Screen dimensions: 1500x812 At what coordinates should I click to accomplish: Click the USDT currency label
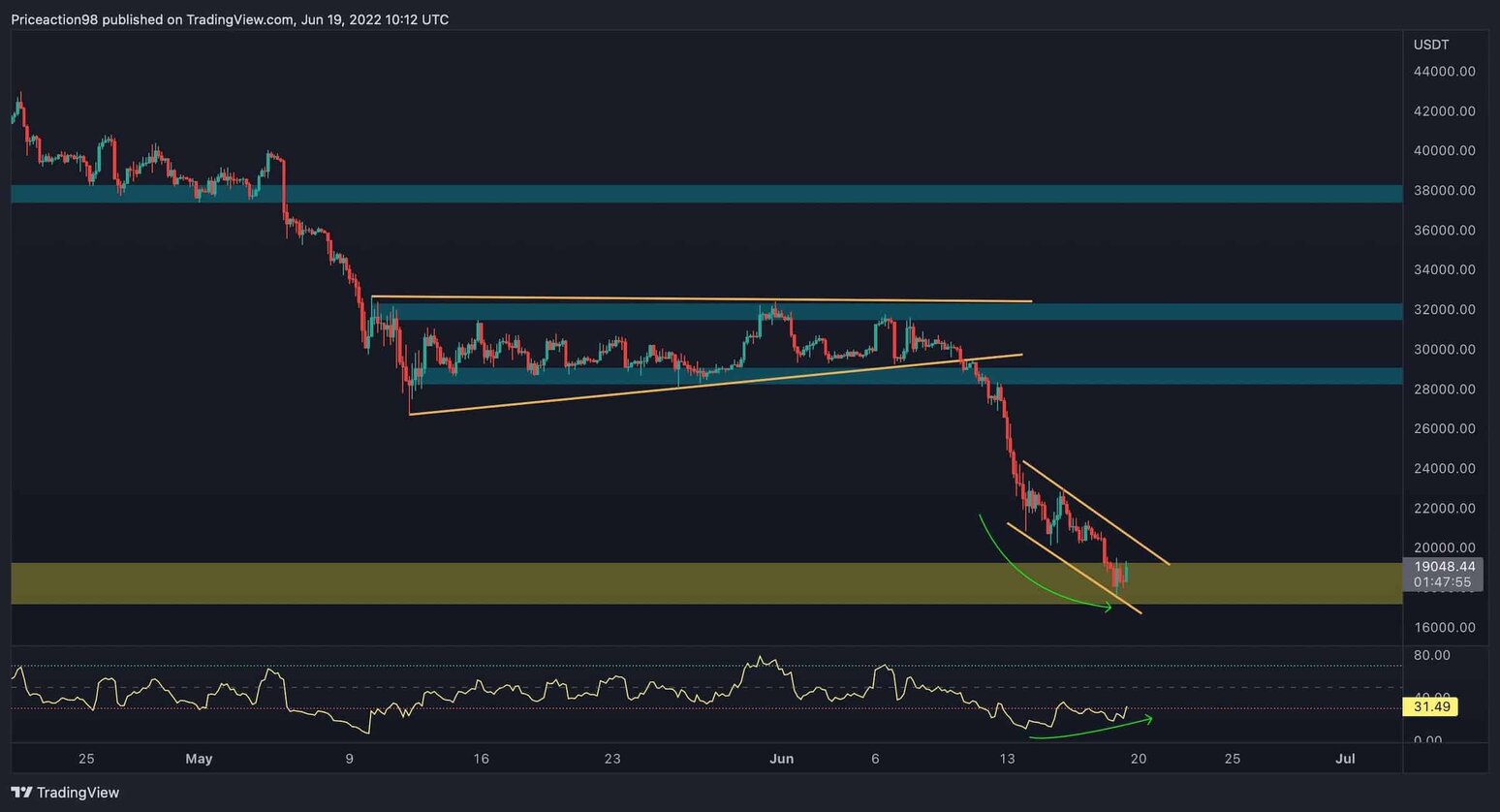coord(1431,45)
